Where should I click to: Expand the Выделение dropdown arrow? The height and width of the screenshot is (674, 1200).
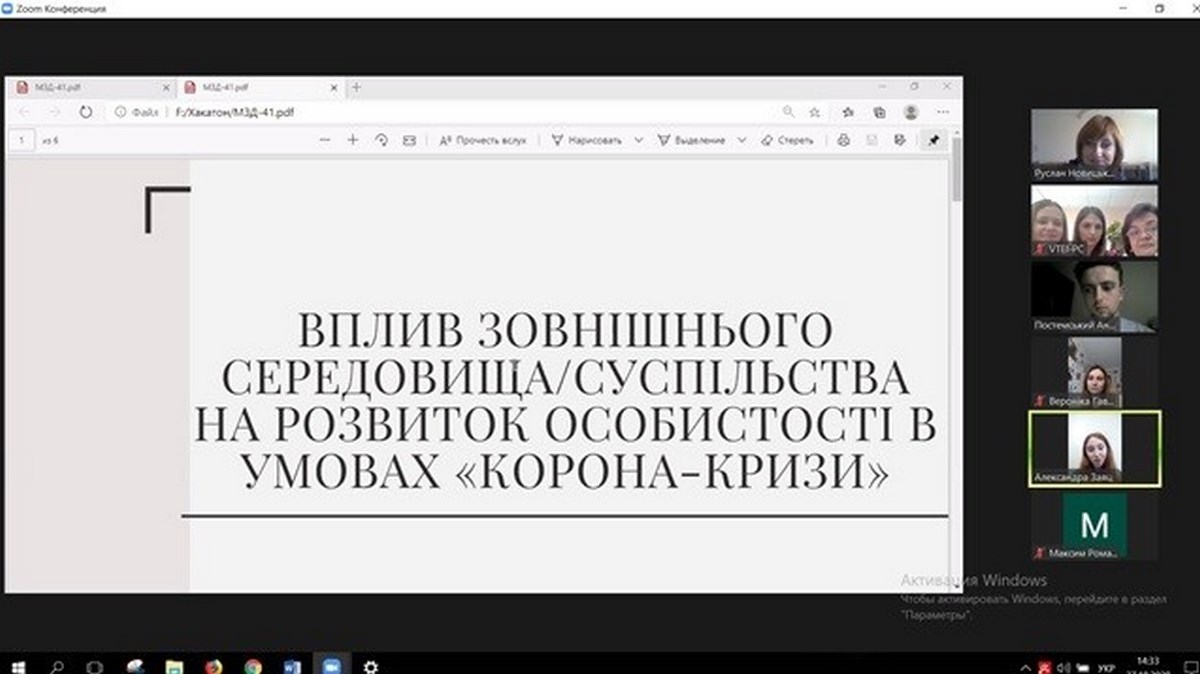click(741, 141)
